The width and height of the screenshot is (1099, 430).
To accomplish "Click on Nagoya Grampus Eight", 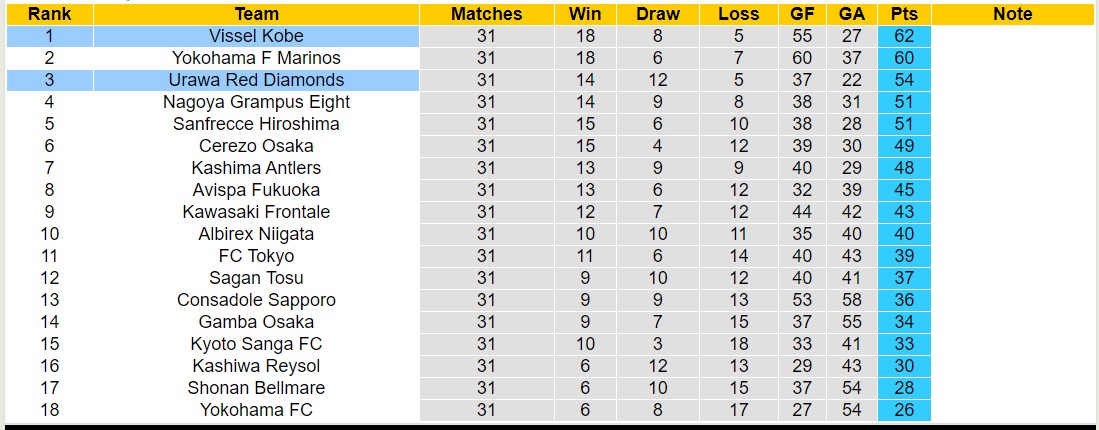I will coord(257,102).
